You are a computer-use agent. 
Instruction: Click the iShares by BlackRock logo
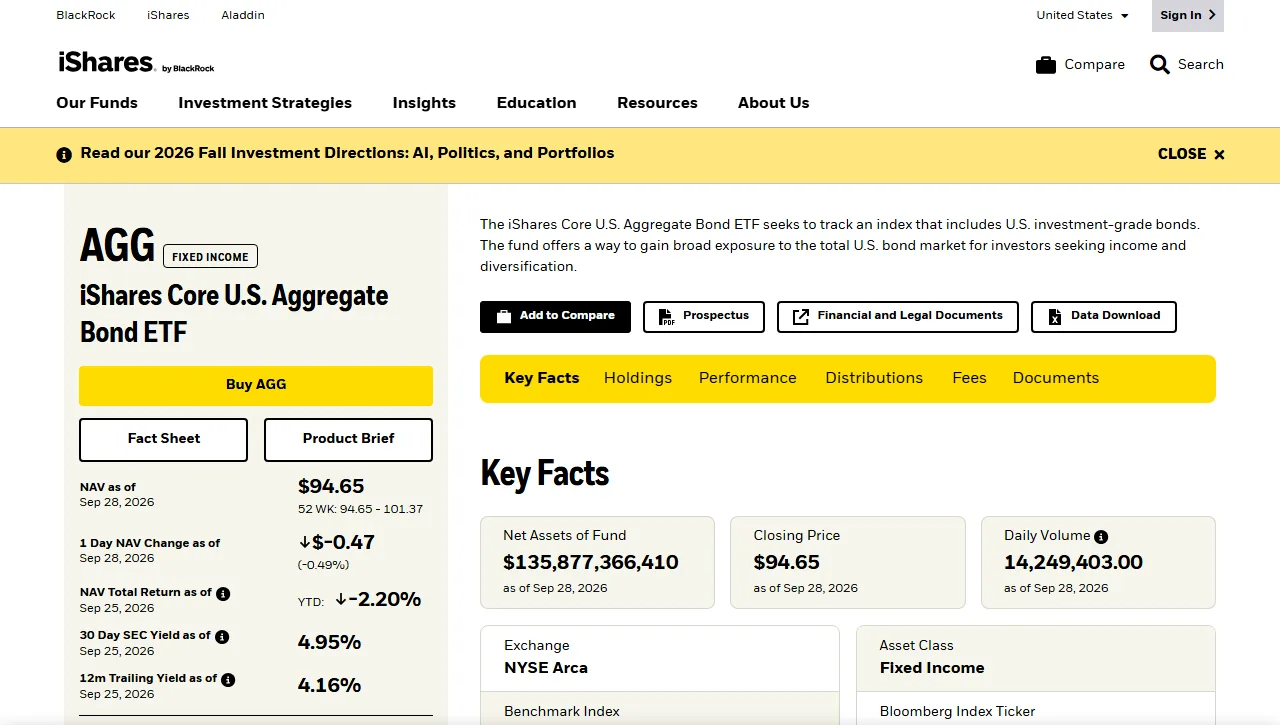click(136, 63)
